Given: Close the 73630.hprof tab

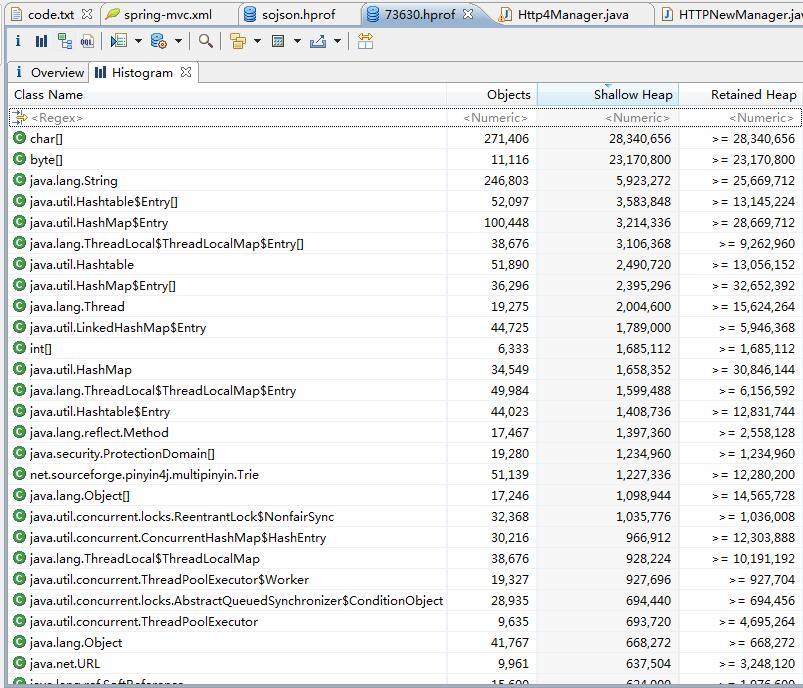Looking at the screenshot, I should pyautogui.click(x=468, y=14).
